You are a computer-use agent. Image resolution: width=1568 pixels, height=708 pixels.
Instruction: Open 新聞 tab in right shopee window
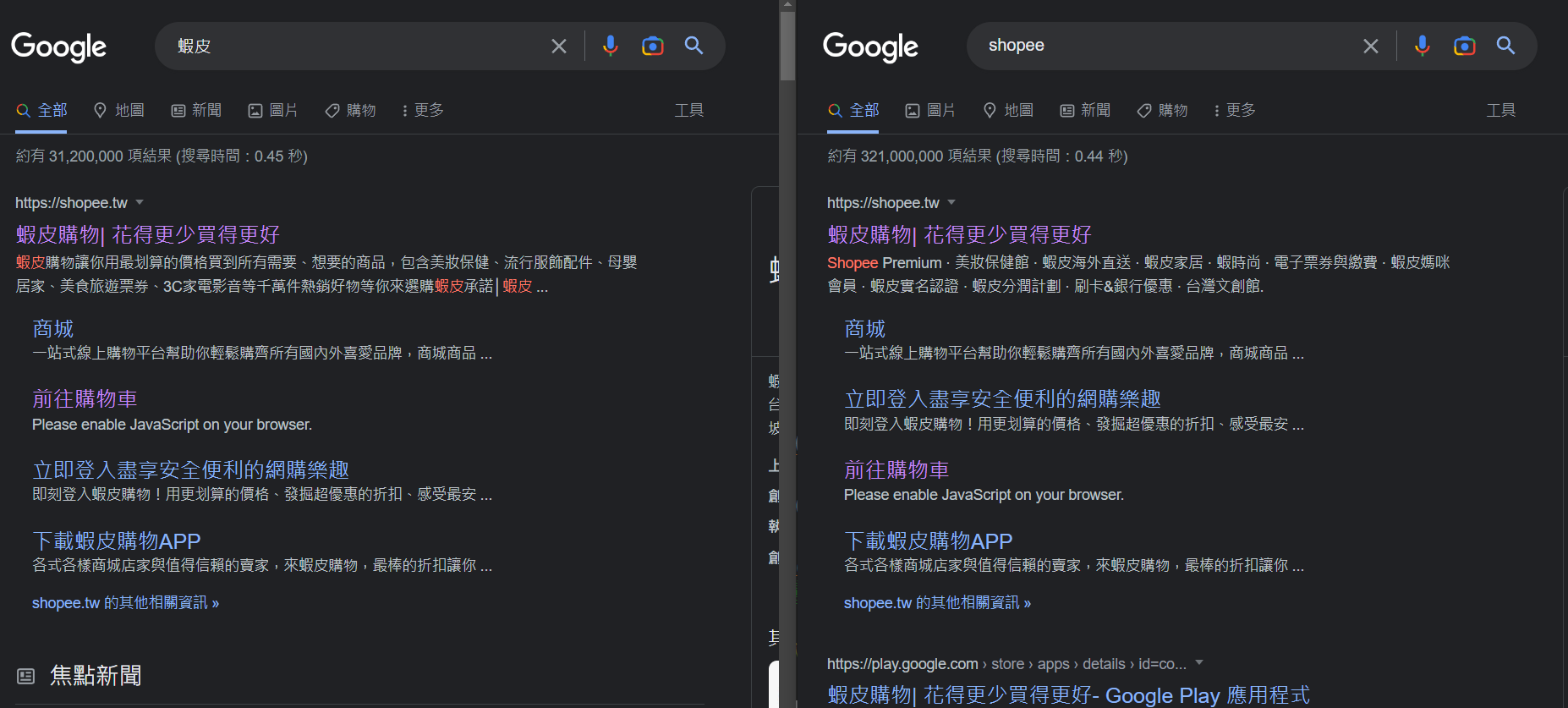coord(1085,110)
